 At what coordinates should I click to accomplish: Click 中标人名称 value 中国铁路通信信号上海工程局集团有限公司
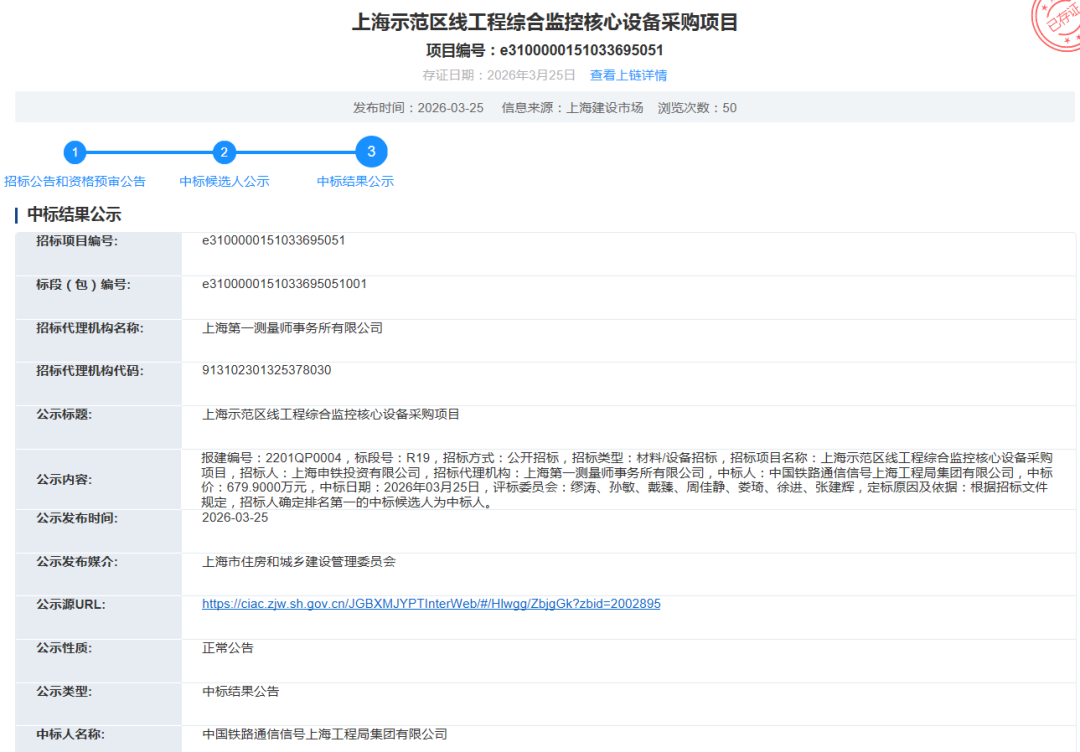[325, 734]
